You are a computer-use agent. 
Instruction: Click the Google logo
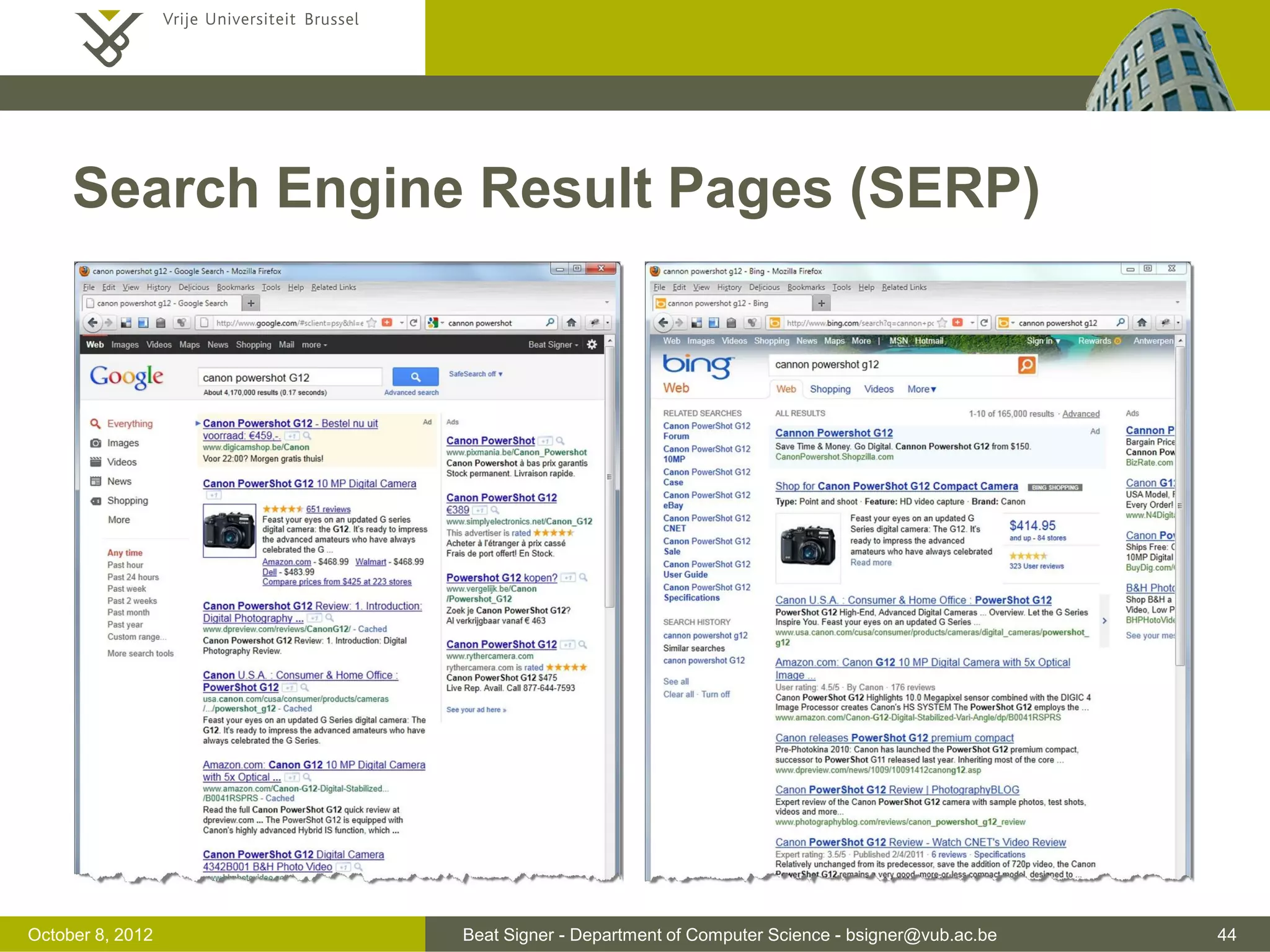127,376
